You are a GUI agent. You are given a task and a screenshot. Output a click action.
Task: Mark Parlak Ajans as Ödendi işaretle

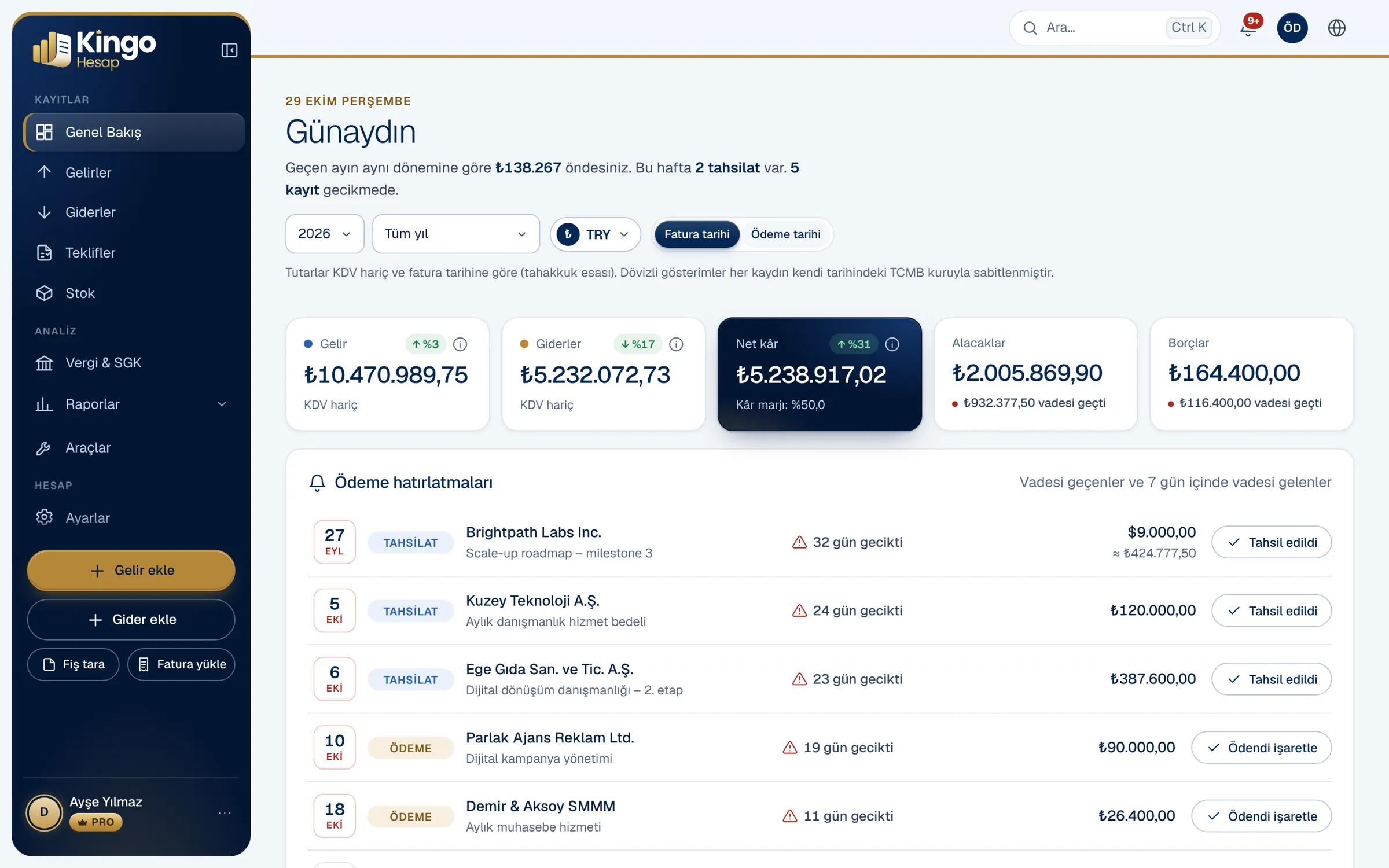[x=1262, y=748]
